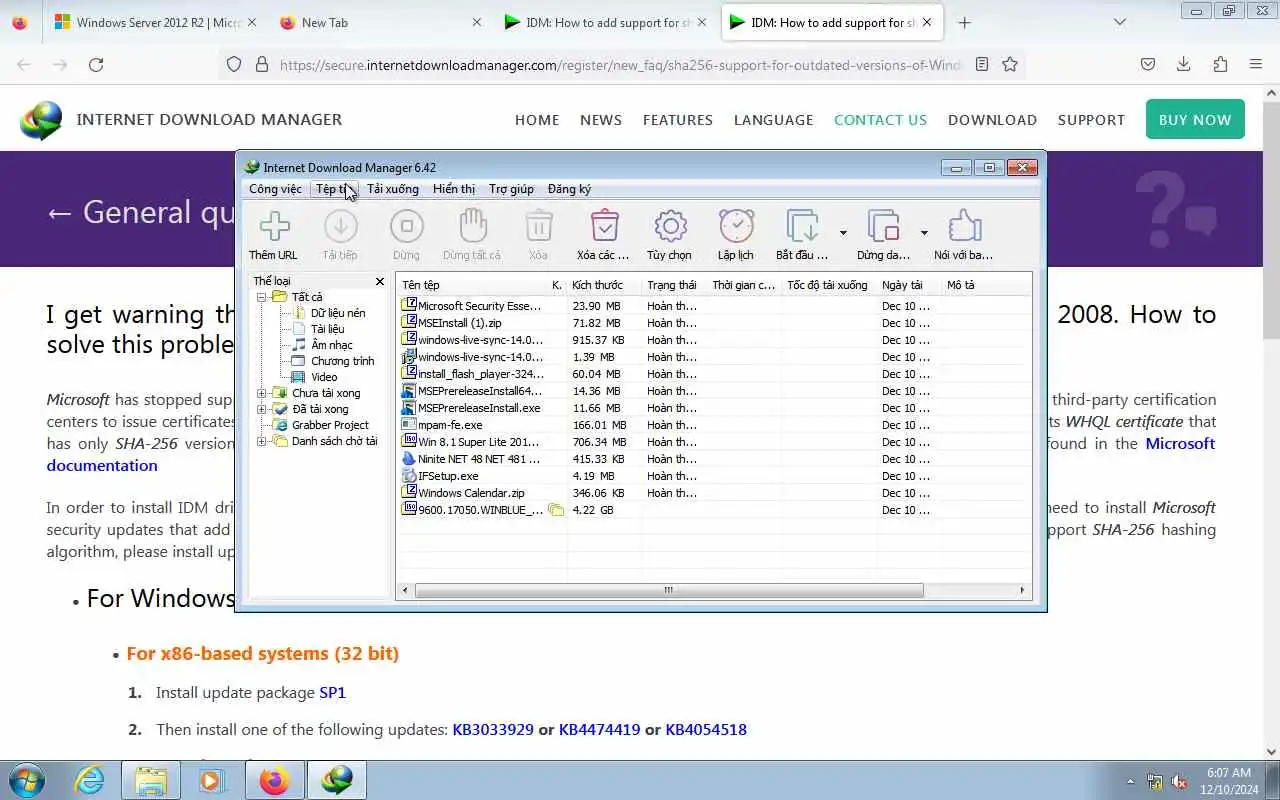The width and height of the screenshot is (1280, 800).
Task: Click the Xóa trash can icon
Action: 538,226
